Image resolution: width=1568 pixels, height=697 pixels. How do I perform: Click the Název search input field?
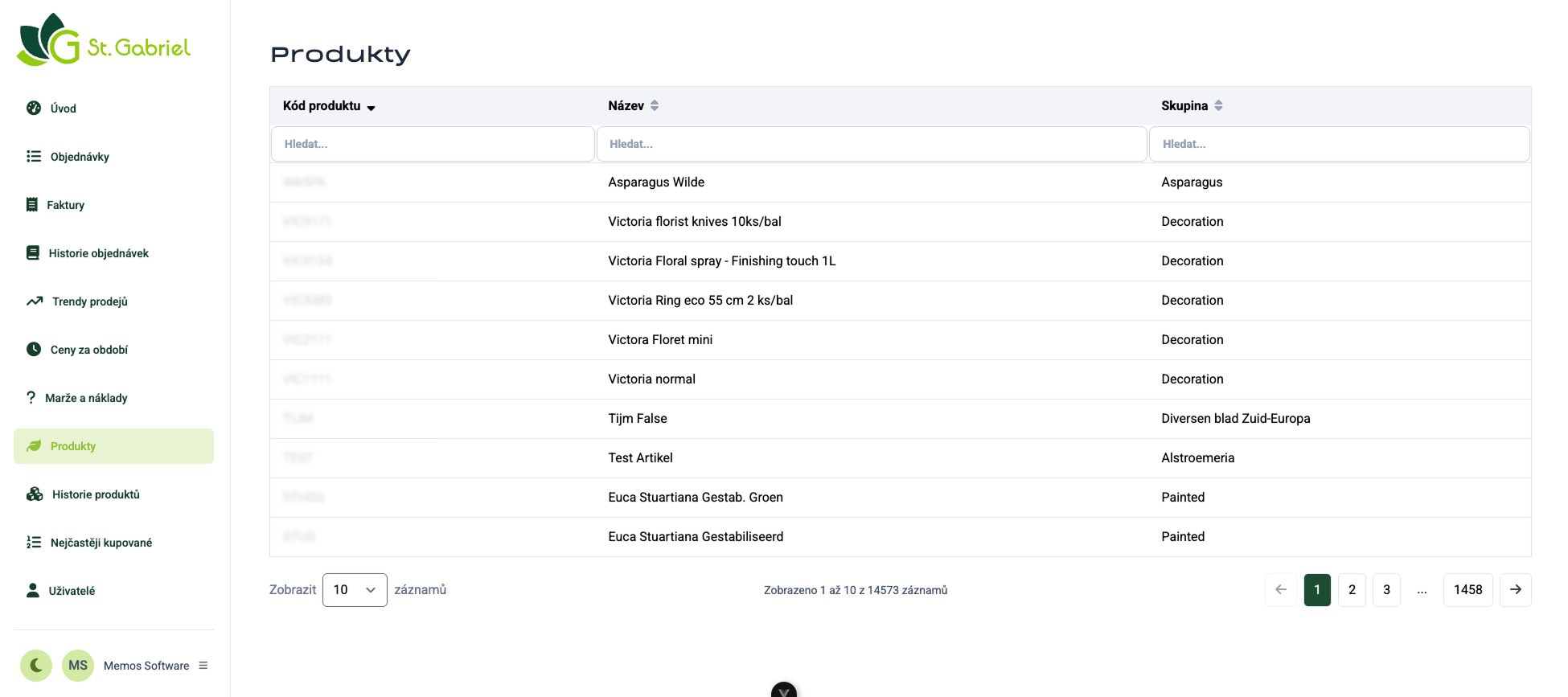click(x=871, y=144)
